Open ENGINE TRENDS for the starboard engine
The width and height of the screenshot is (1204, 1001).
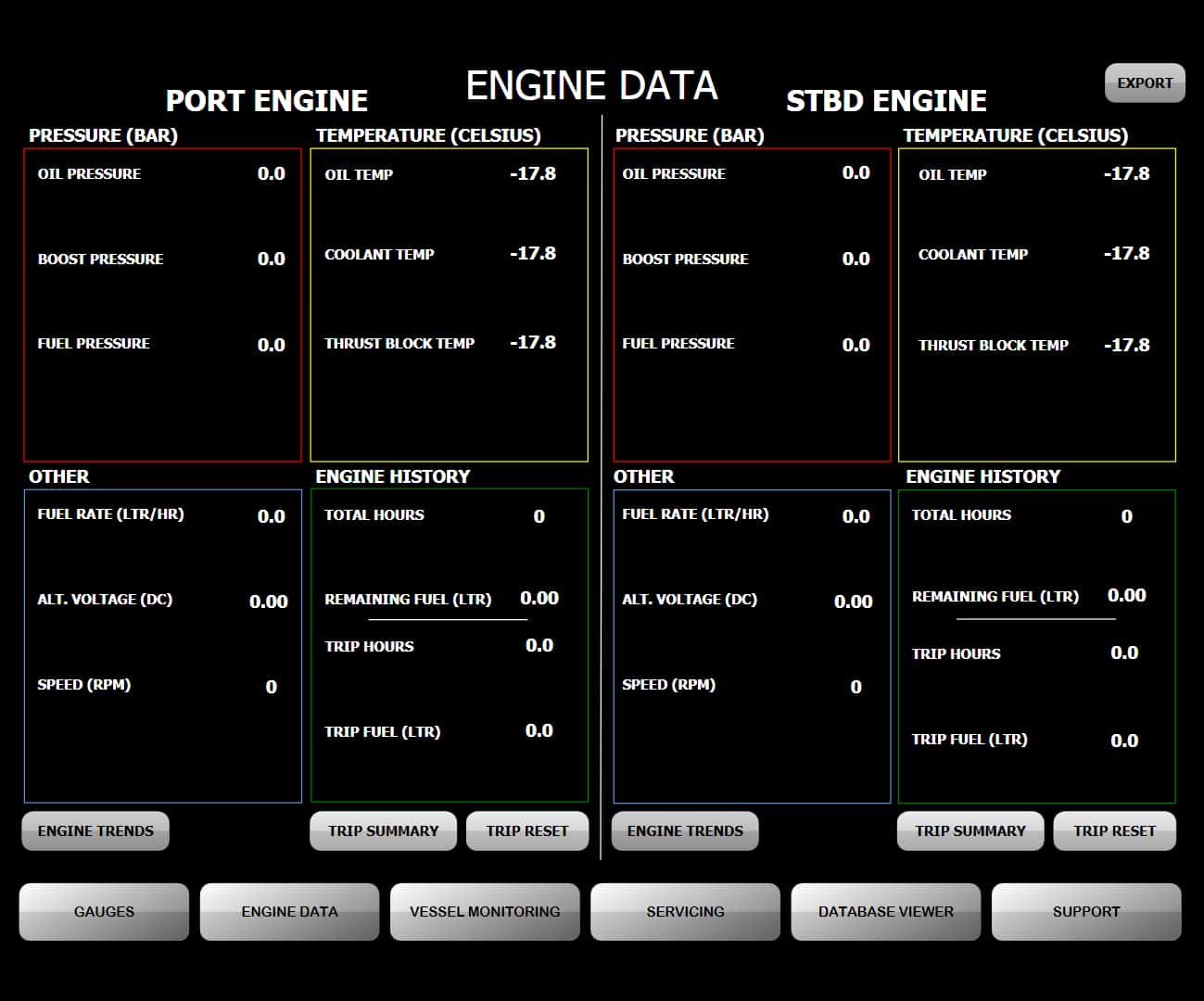click(685, 830)
